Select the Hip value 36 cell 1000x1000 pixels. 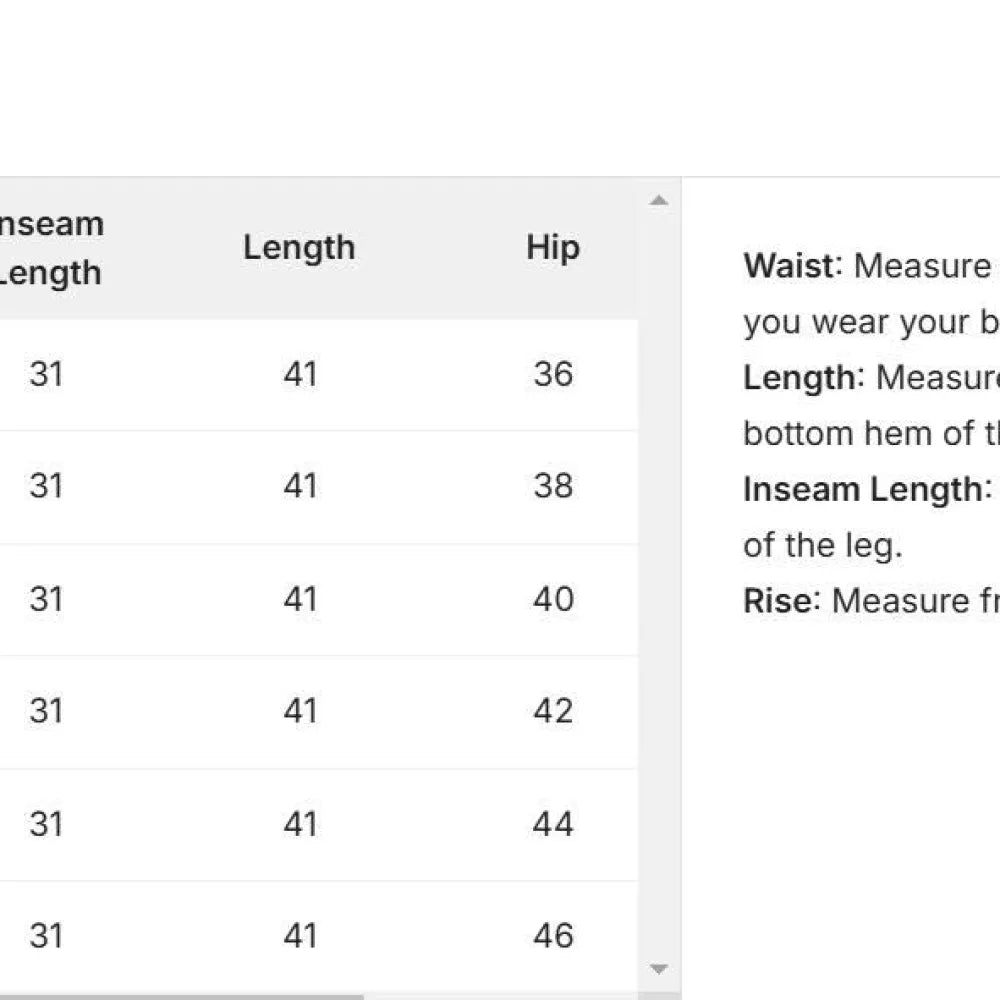tap(553, 374)
